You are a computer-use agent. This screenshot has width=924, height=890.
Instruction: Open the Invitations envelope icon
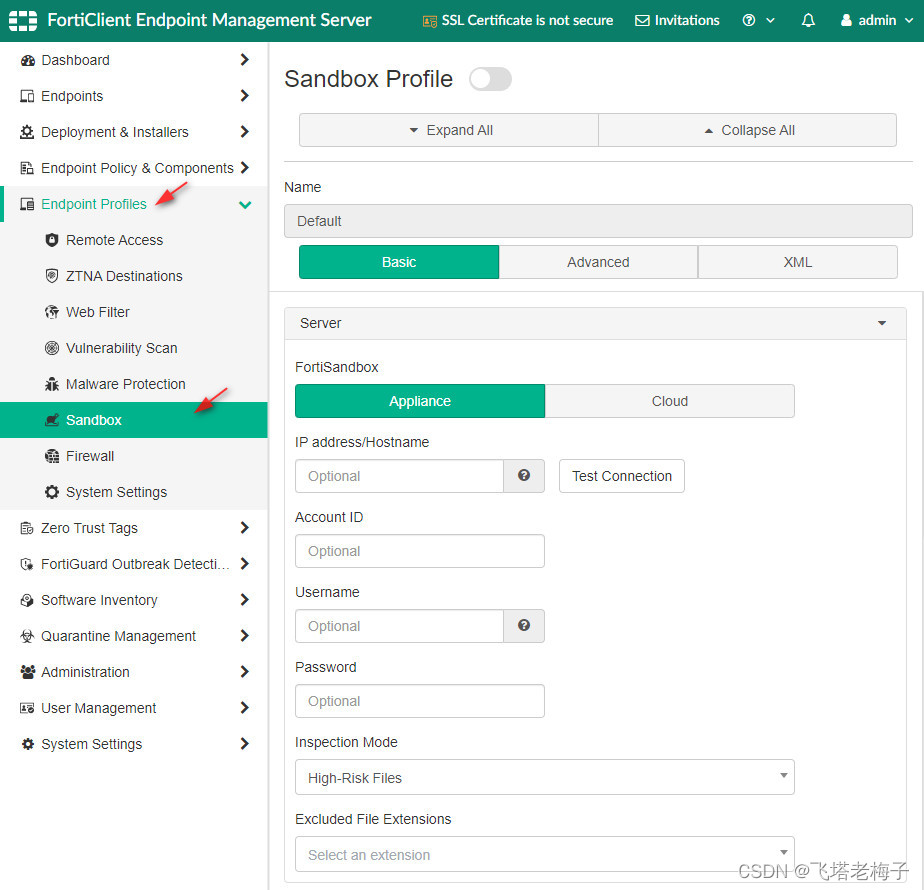coord(642,21)
